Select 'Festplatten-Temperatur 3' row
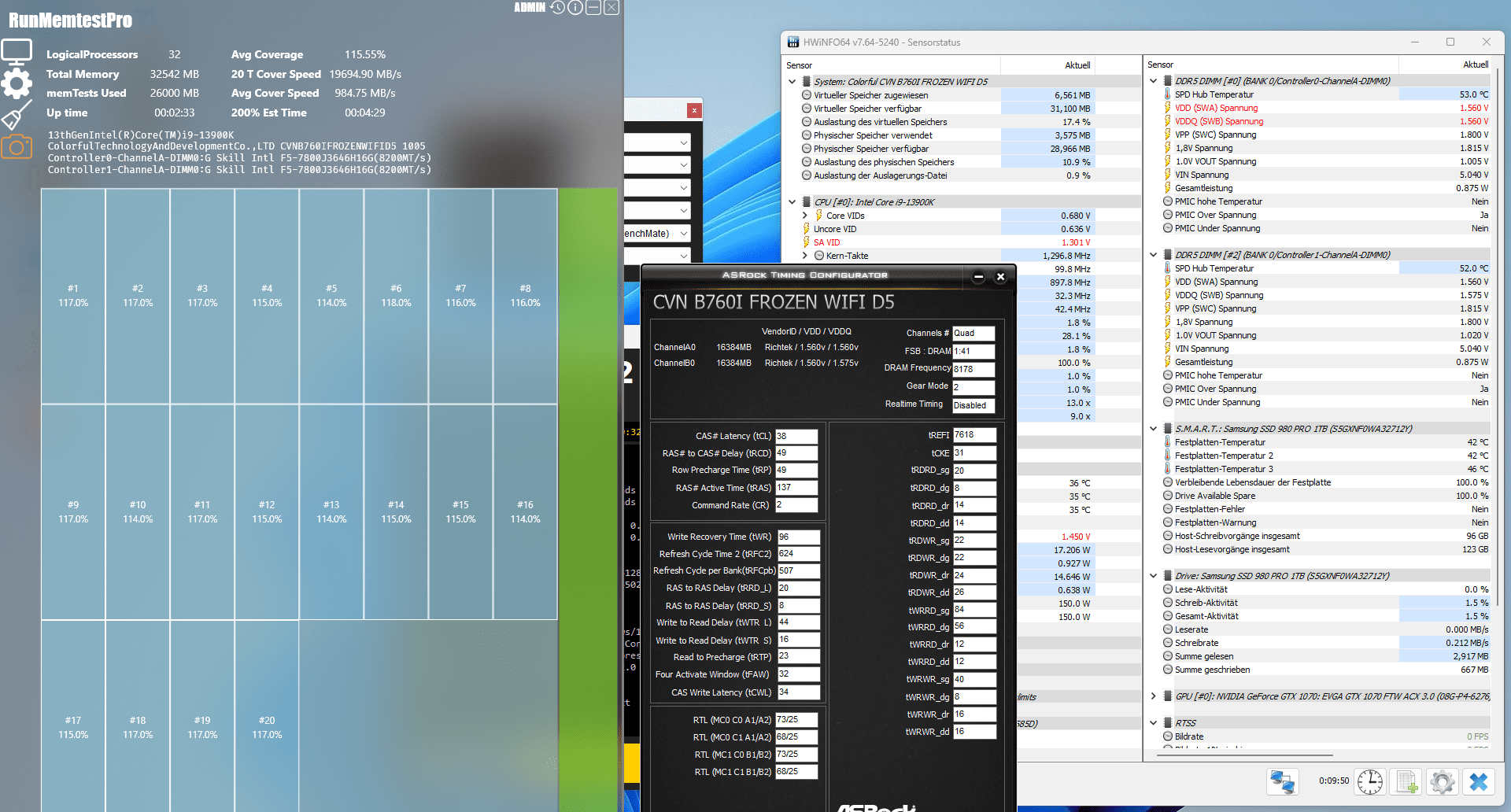 tap(1326, 469)
